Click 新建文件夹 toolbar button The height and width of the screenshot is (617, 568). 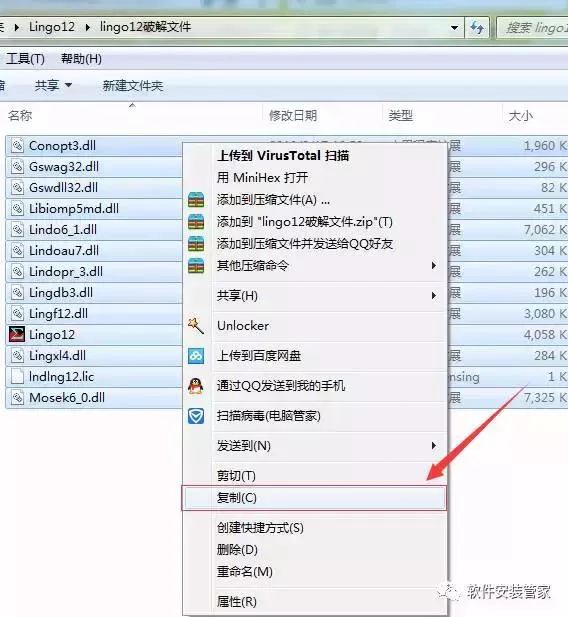click(x=133, y=85)
